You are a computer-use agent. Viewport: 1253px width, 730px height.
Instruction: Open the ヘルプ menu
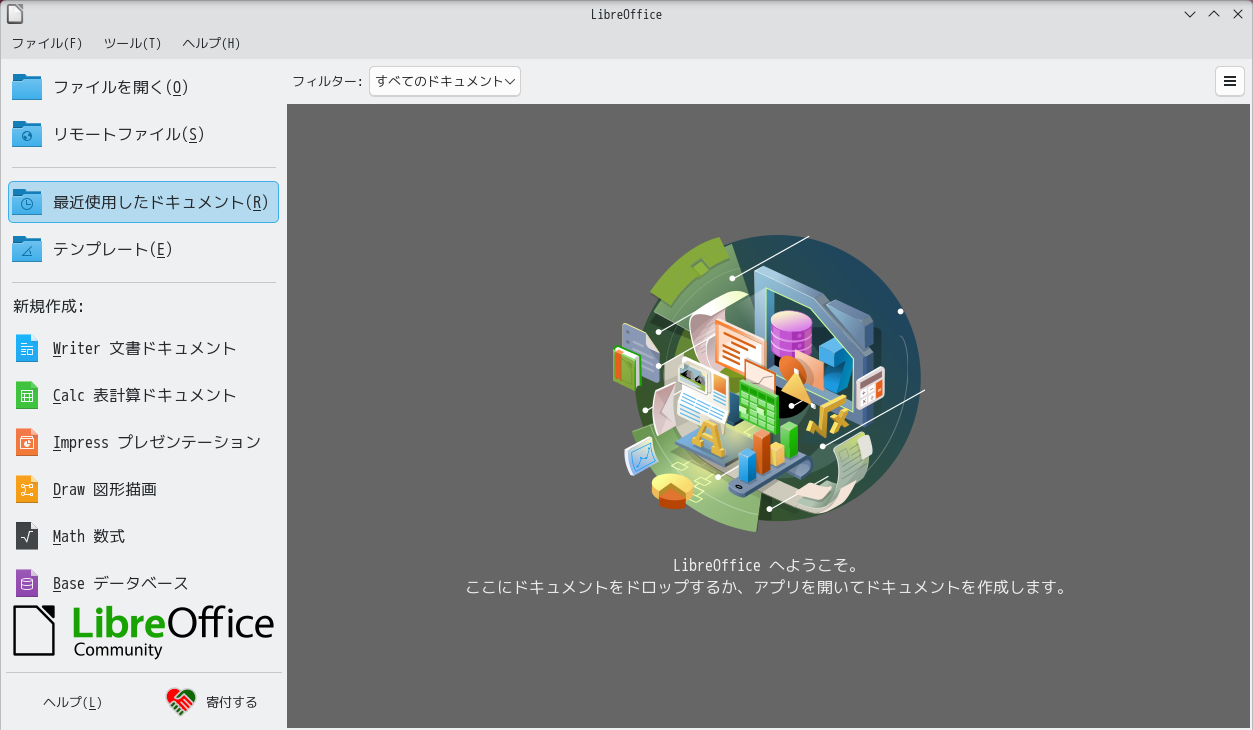pyautogui.click(x=209, y=43)
